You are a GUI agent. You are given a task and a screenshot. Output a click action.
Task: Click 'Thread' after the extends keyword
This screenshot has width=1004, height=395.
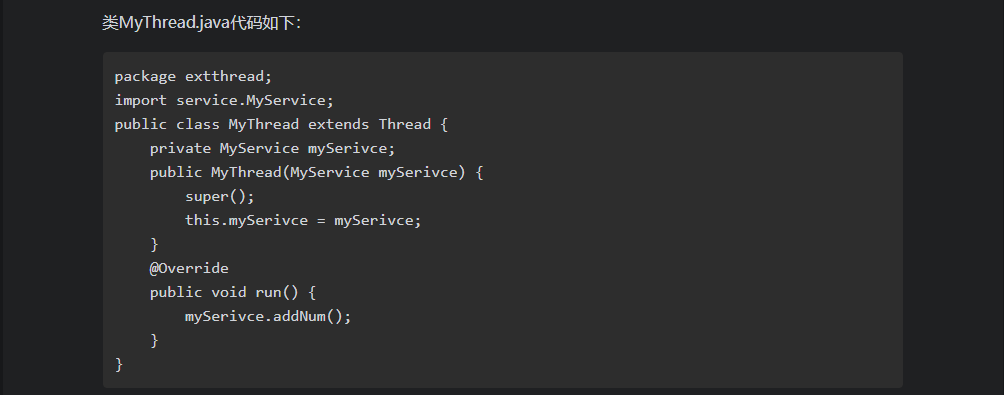405,124
